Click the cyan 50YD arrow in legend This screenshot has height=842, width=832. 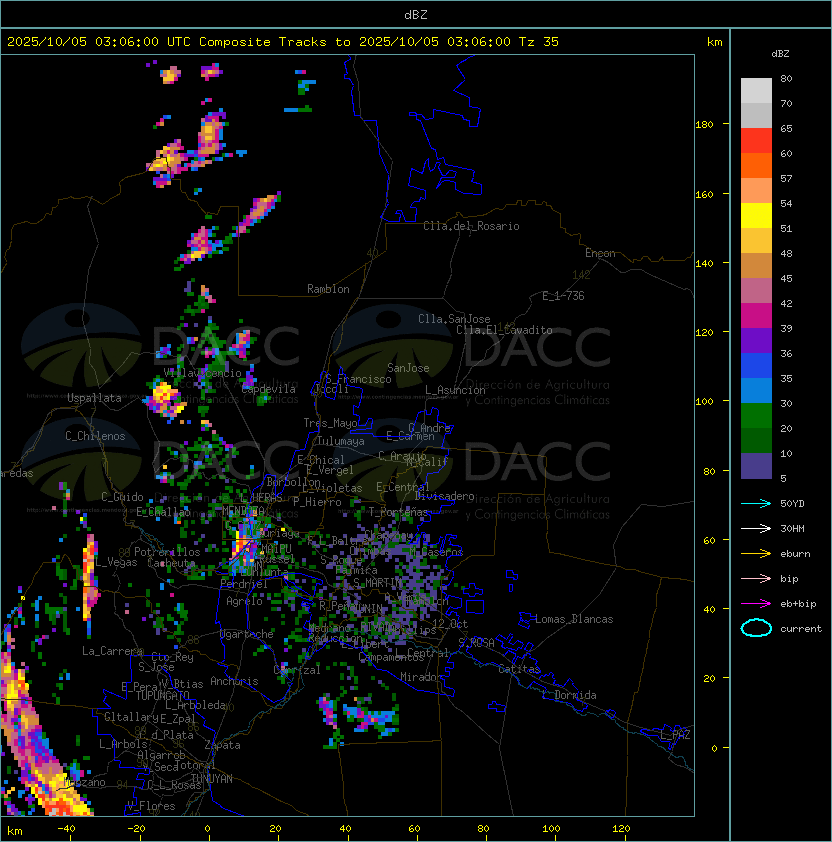tap(756, 503)
